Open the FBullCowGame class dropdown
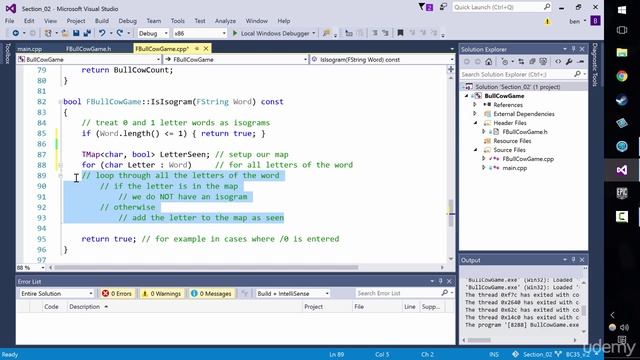The image size is (640, 360). coord(235,60)
